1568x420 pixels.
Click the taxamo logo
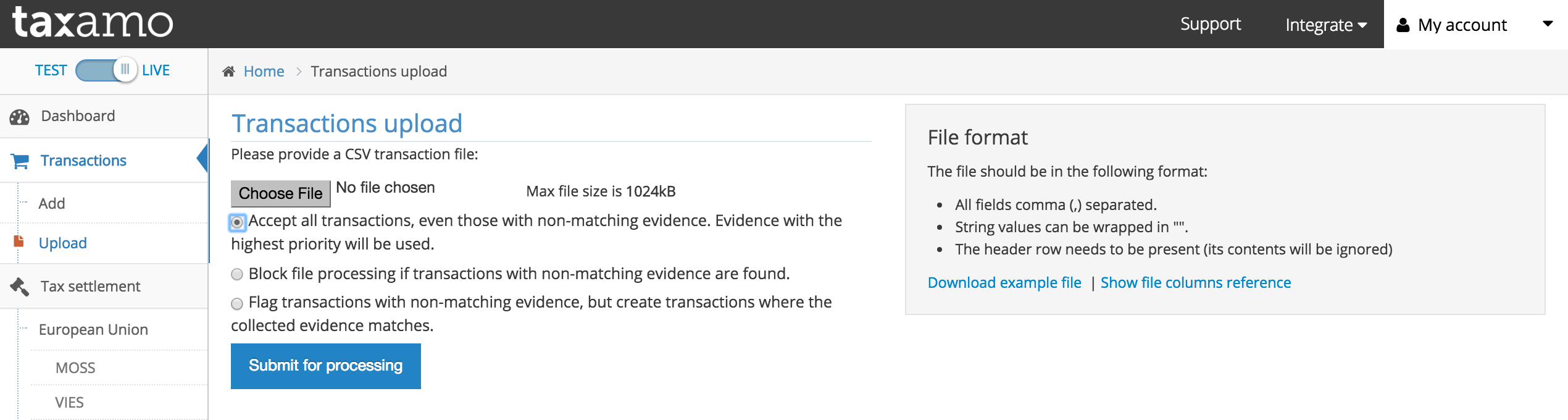(x=93, y=23)
